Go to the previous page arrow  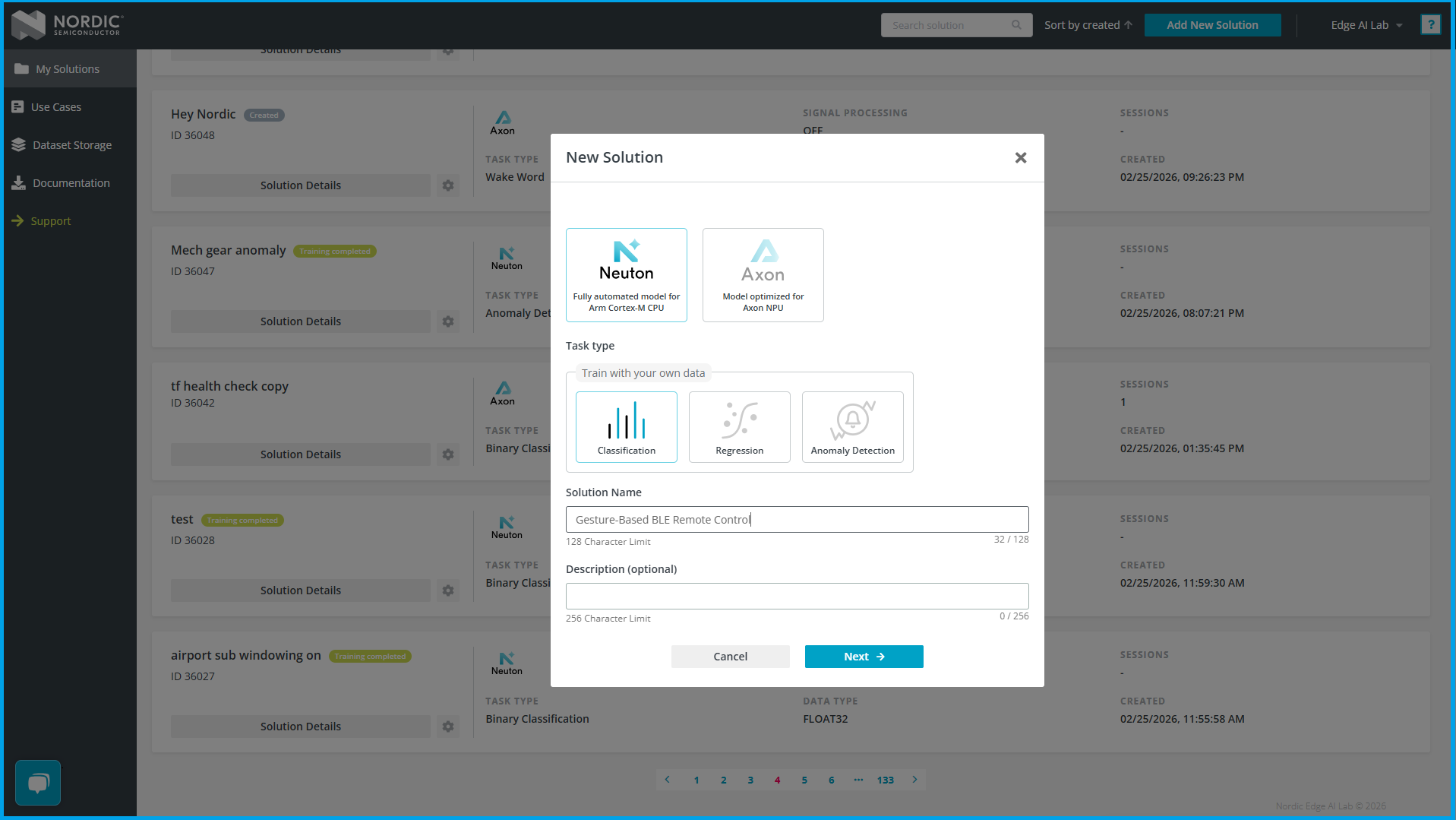pos(668,780)
